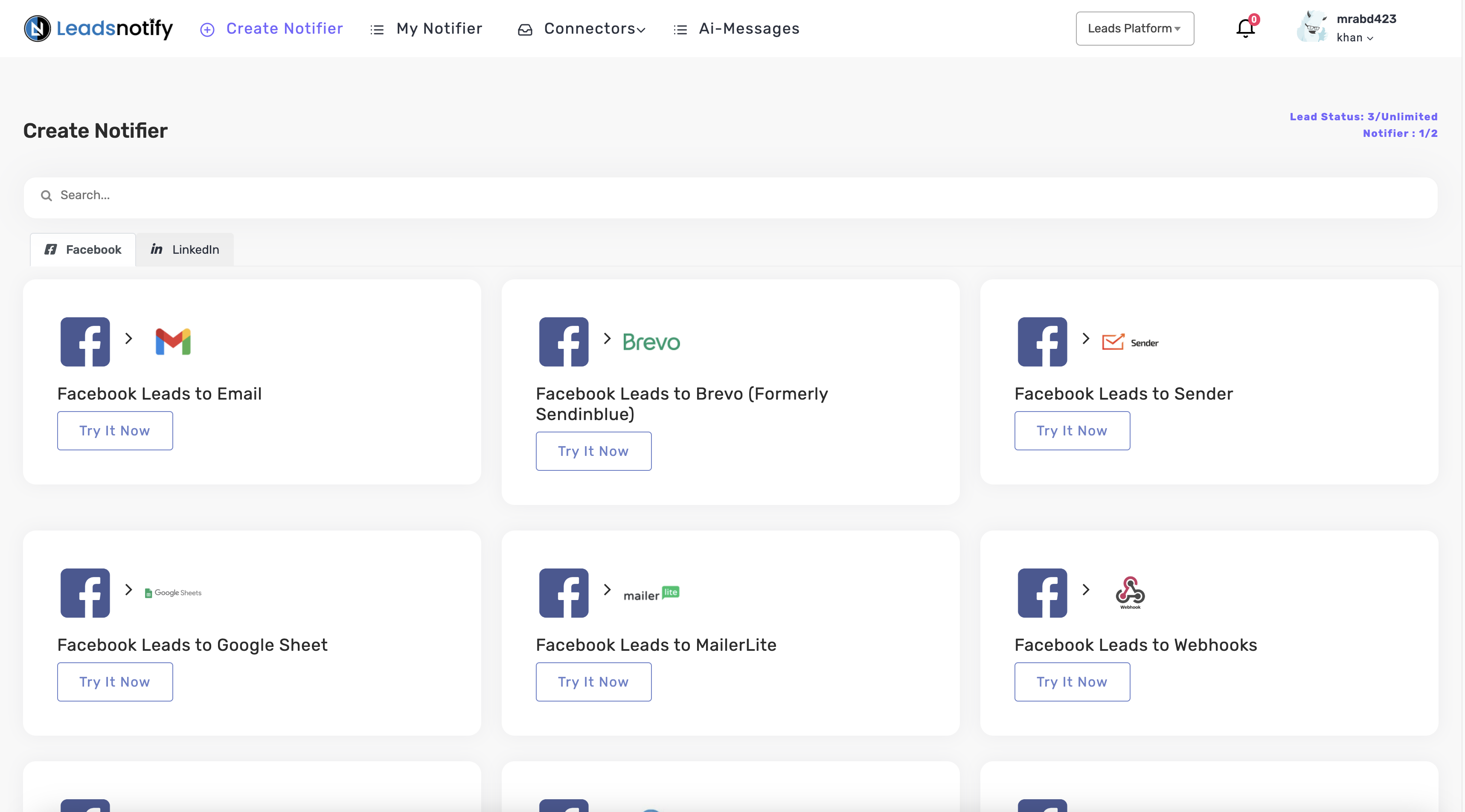Click the "Create Notifier" page heading
Image resolution: width=1465 pixels, height=812 pixels.
coord(96,131)
